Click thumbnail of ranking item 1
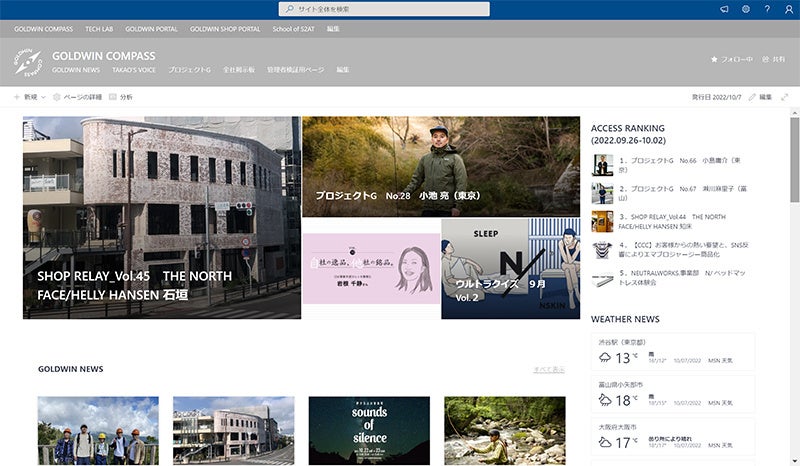The width and height of the screenshot is (800, 466). (602, 165)
